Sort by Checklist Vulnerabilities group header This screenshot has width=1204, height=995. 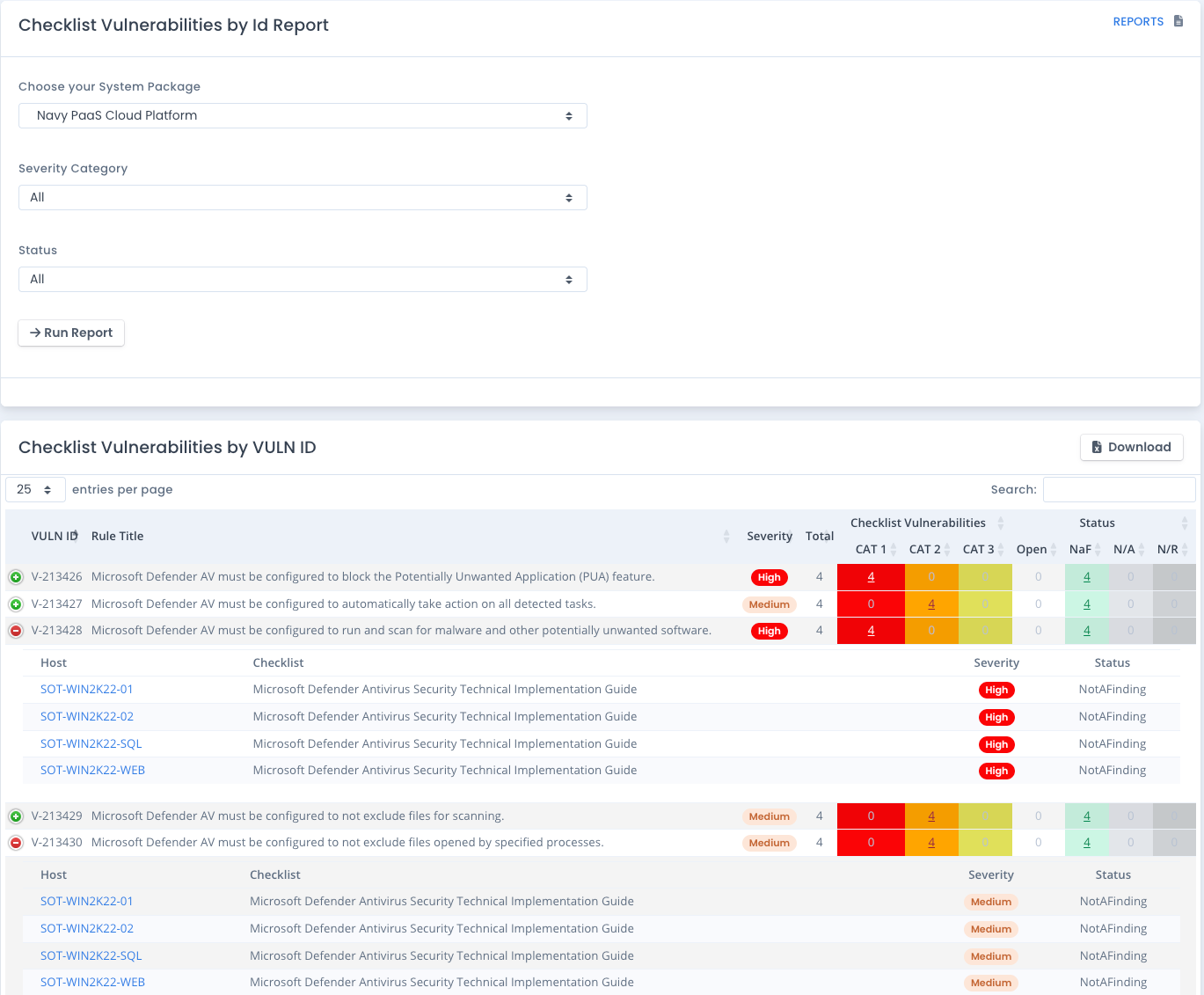pos(925,523)
